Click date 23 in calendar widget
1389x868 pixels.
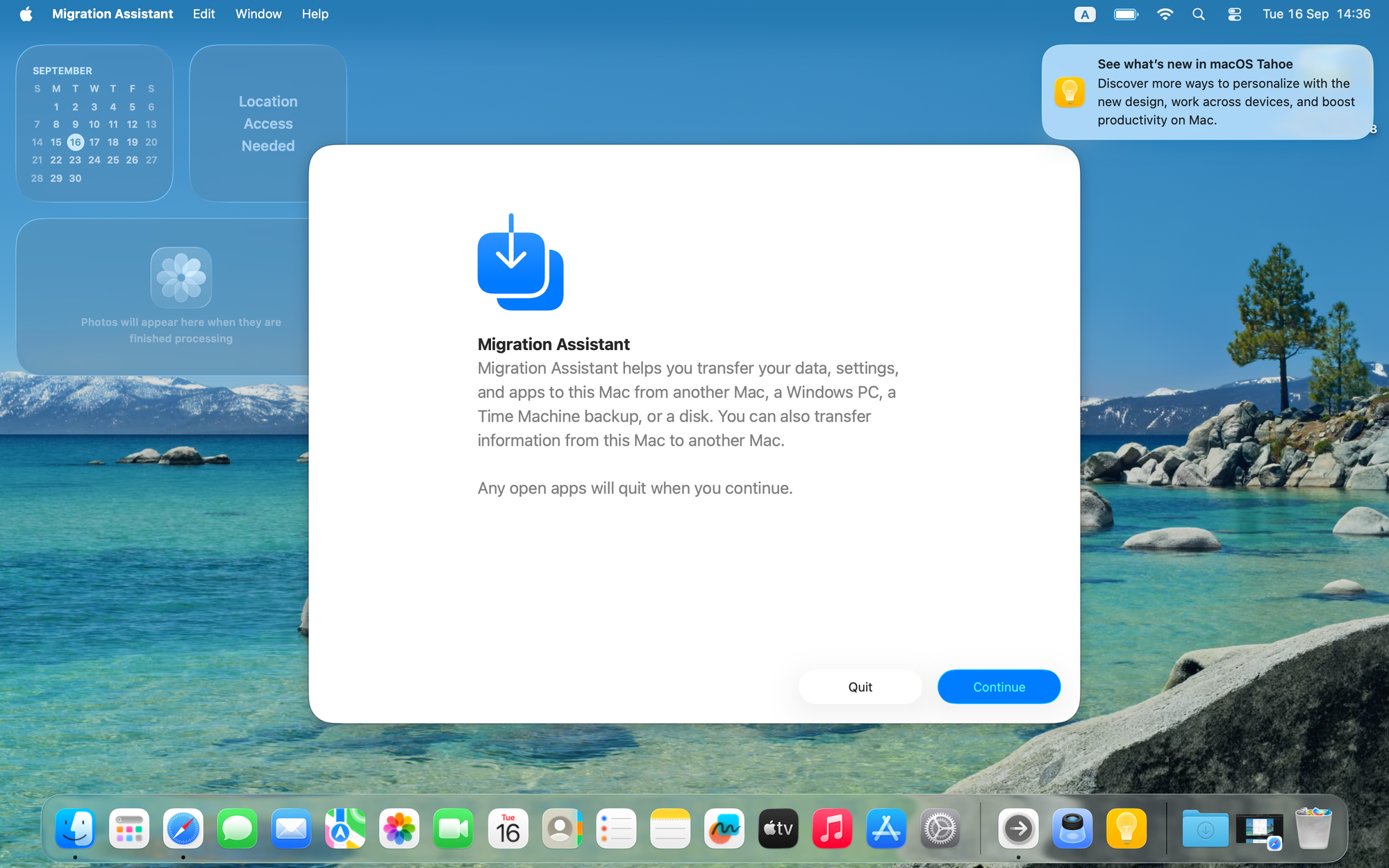pyautogui.click(x=75, y=160)
